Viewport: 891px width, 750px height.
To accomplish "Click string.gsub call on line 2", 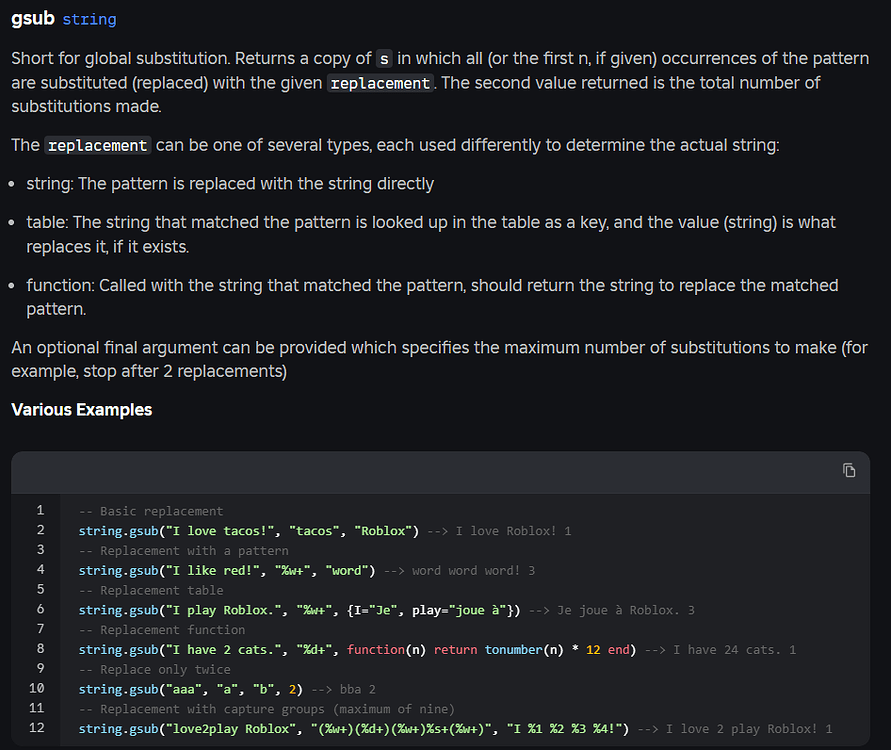I will [x=119, y=530].
